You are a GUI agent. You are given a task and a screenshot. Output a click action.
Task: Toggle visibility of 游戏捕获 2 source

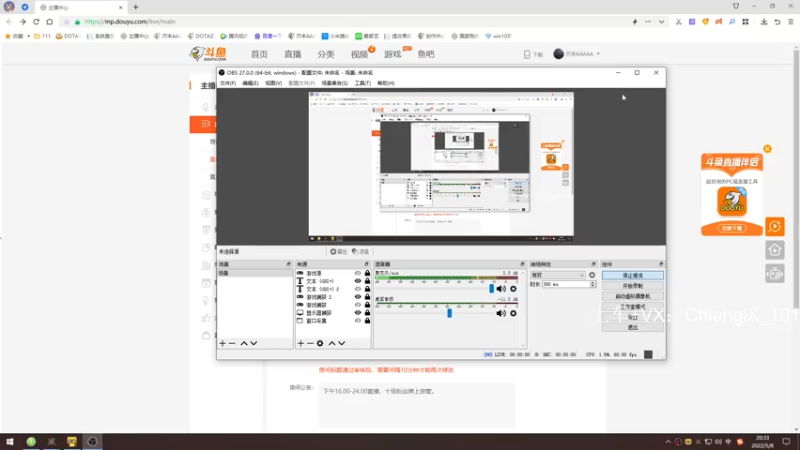click(x=358, y=296)
